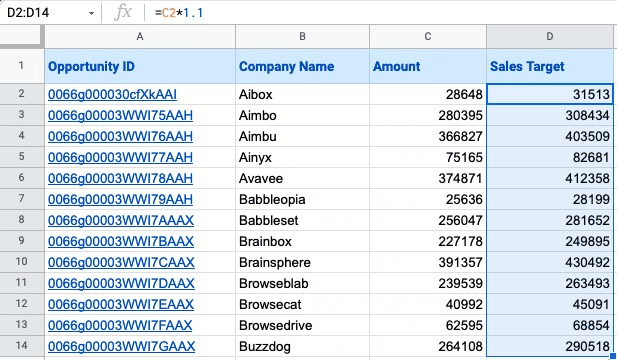The height and width of the screenshot is (360, 617).
Task: Select the Babbleopia company cell
Action: pyautogui.click(x=302, y=199)
